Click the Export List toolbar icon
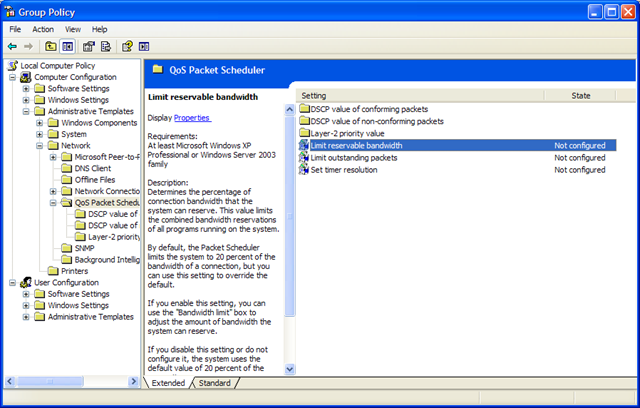The width and height of the screenshot is (640, 408). (x=106, y=46)
